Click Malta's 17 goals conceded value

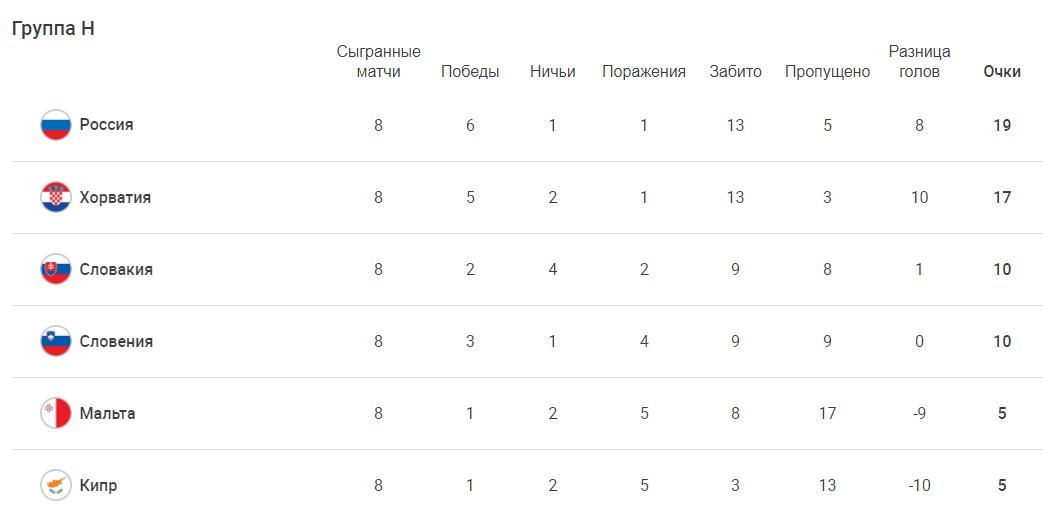pyautogui.click(x=827, y=413)
